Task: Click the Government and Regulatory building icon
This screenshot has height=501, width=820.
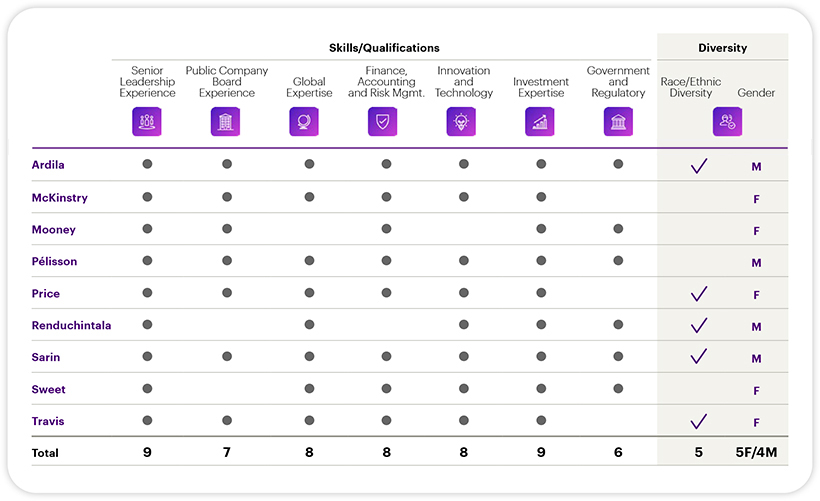Action: (x=618, y=122)
